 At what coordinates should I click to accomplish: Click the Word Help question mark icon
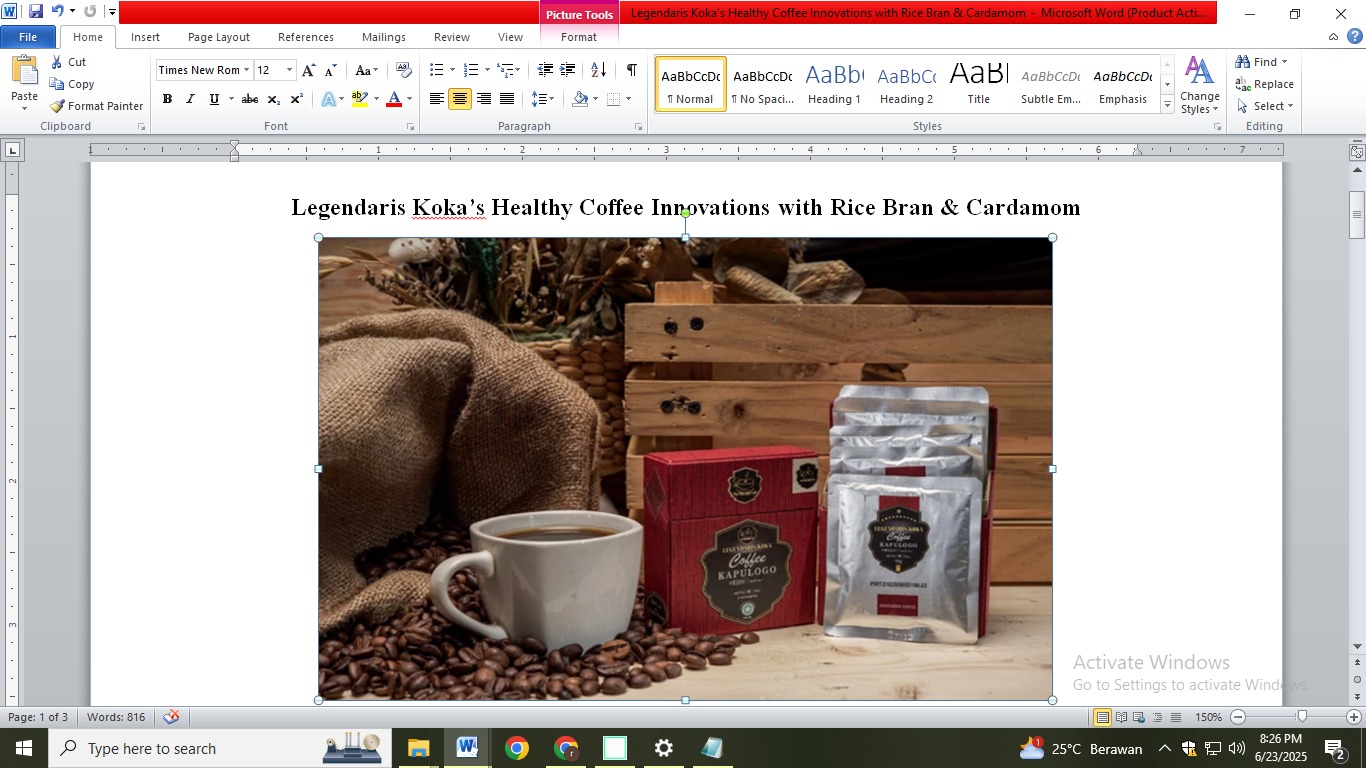1354,37
